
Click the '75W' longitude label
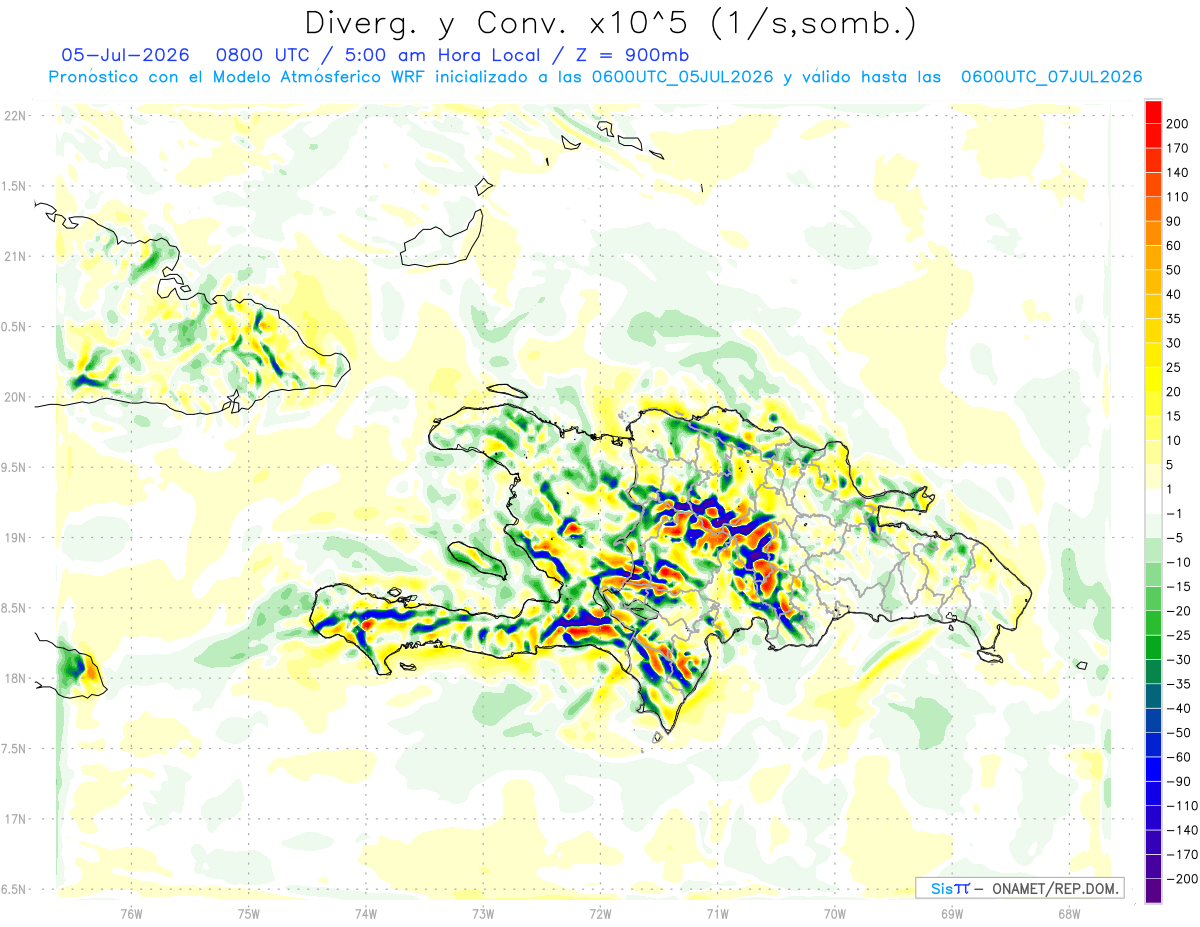point(249,913)
